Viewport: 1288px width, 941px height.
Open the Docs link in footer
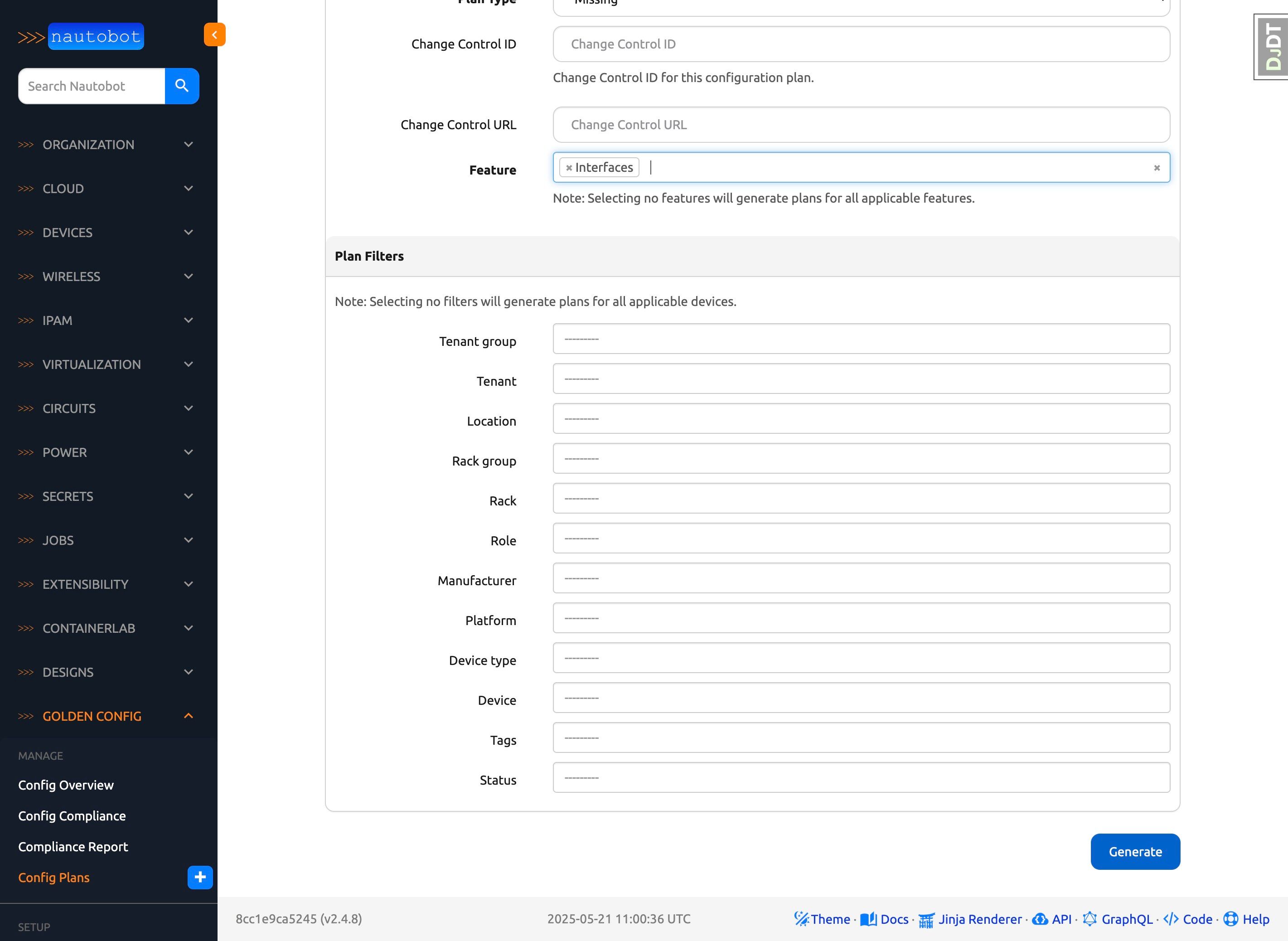[x=884, y=919]
